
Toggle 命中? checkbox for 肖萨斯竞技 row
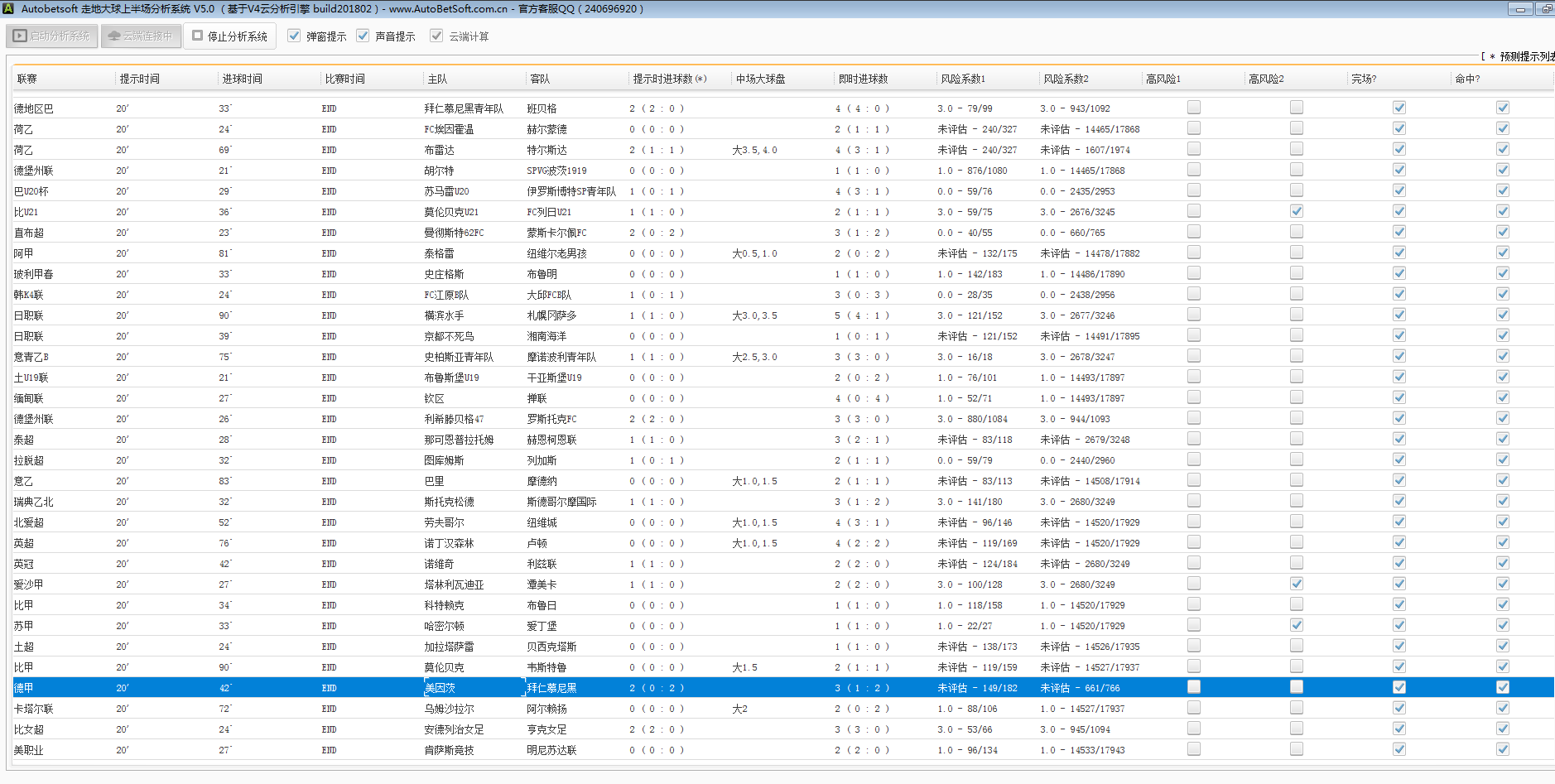click(1502, 749)
